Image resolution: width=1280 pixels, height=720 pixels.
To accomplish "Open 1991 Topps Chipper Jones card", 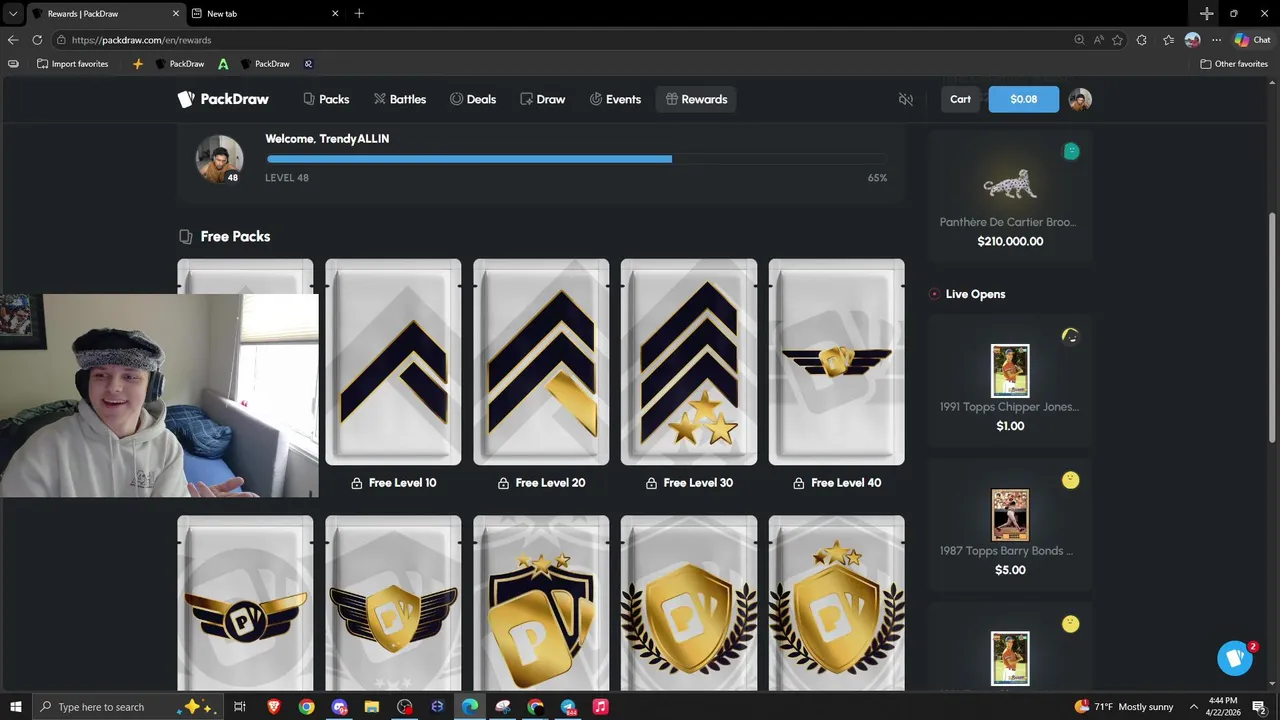I will pyautogui.click(x=1010, y=380).
